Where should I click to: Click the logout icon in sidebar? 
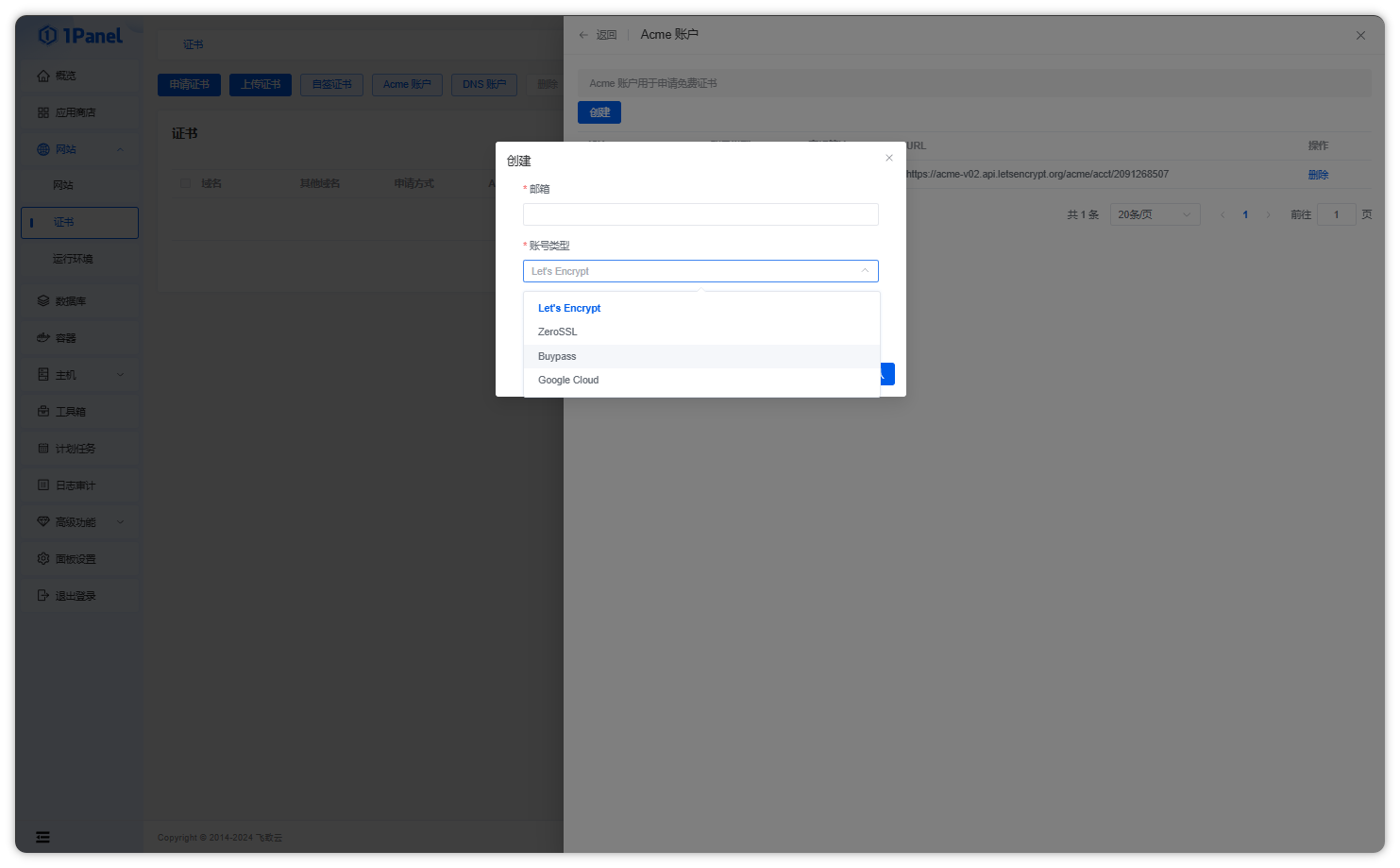click(x=43, y=596)
